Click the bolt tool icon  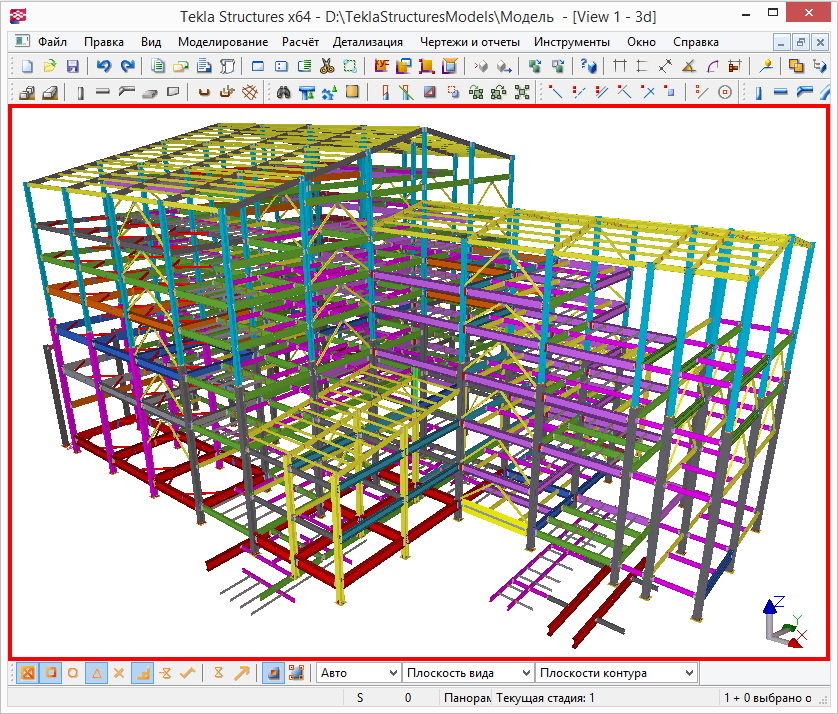point(204,92)
